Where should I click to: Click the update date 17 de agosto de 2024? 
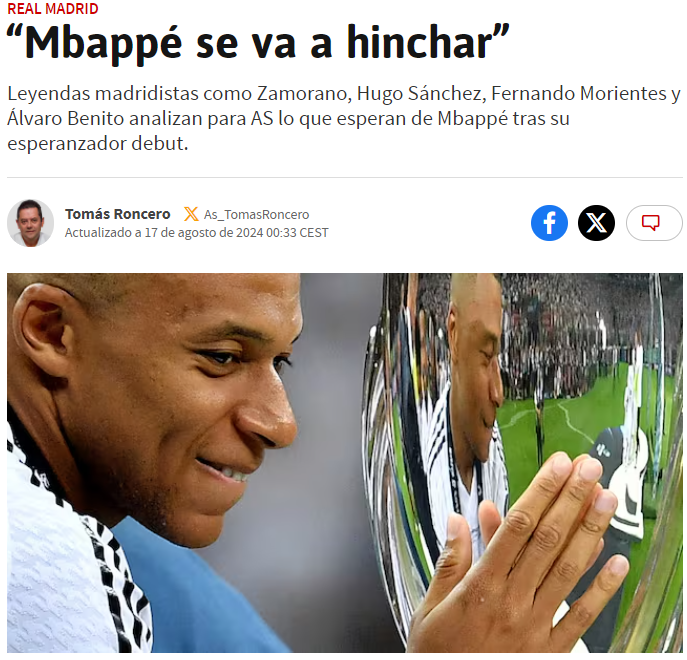pos(203,232)
